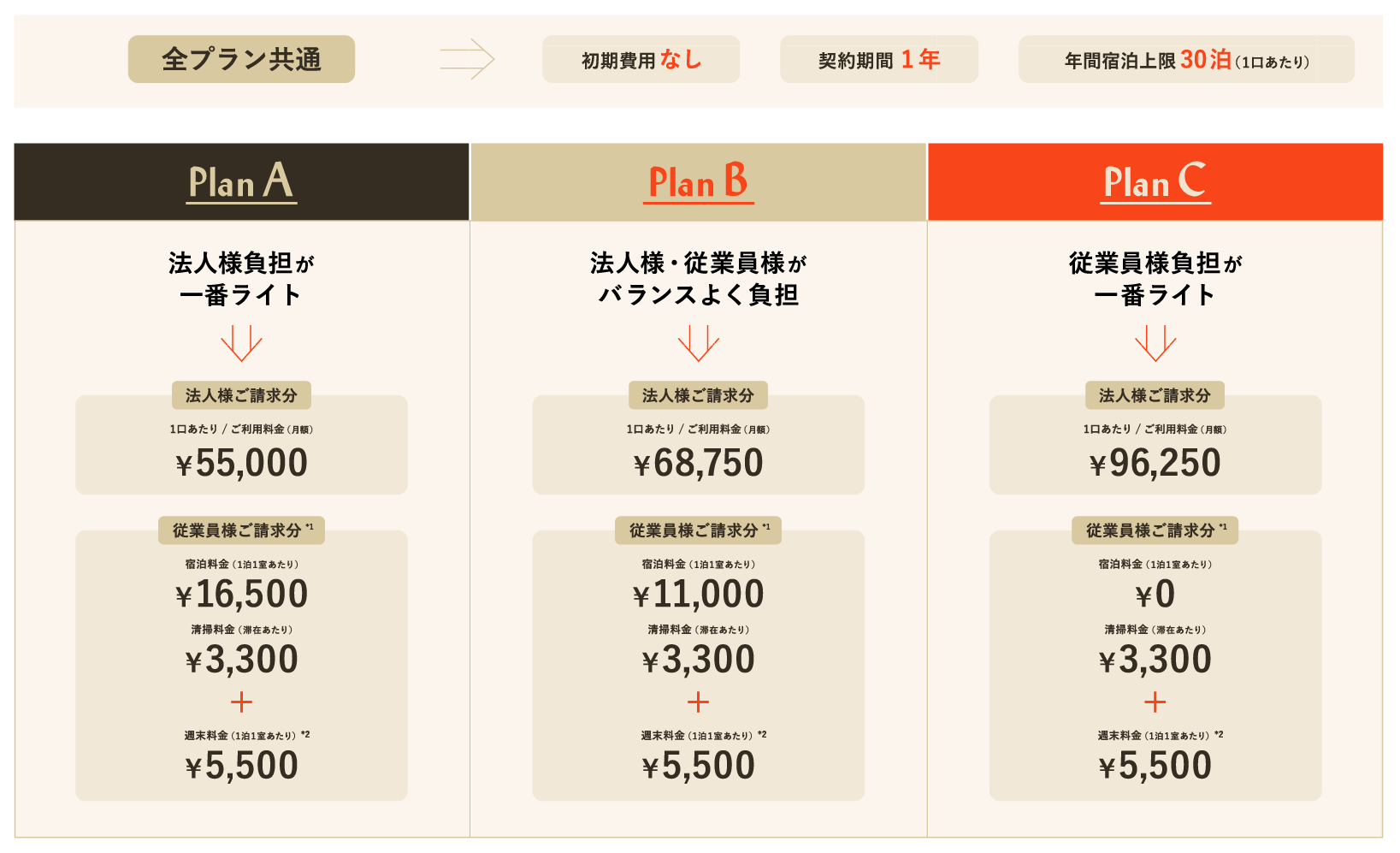The image size is (1400, 853).
Task: Click the plus sign in Plan C
Action: coord(1155,702)
